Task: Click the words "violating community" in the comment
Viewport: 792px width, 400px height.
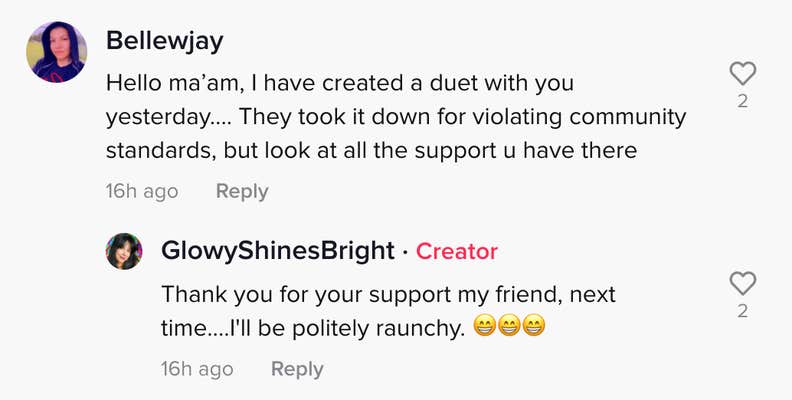Action: [583, 117]
